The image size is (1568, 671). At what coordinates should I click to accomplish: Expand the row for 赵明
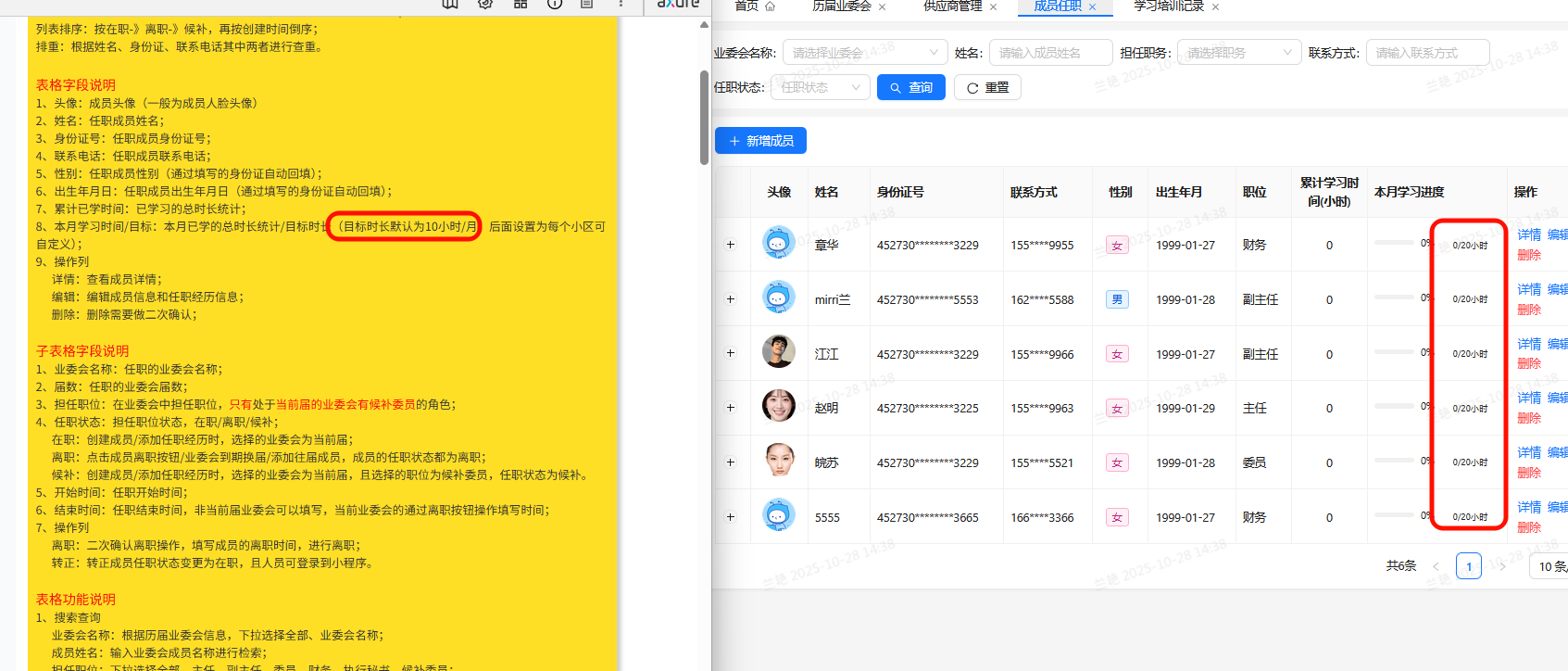coord(730,408)
